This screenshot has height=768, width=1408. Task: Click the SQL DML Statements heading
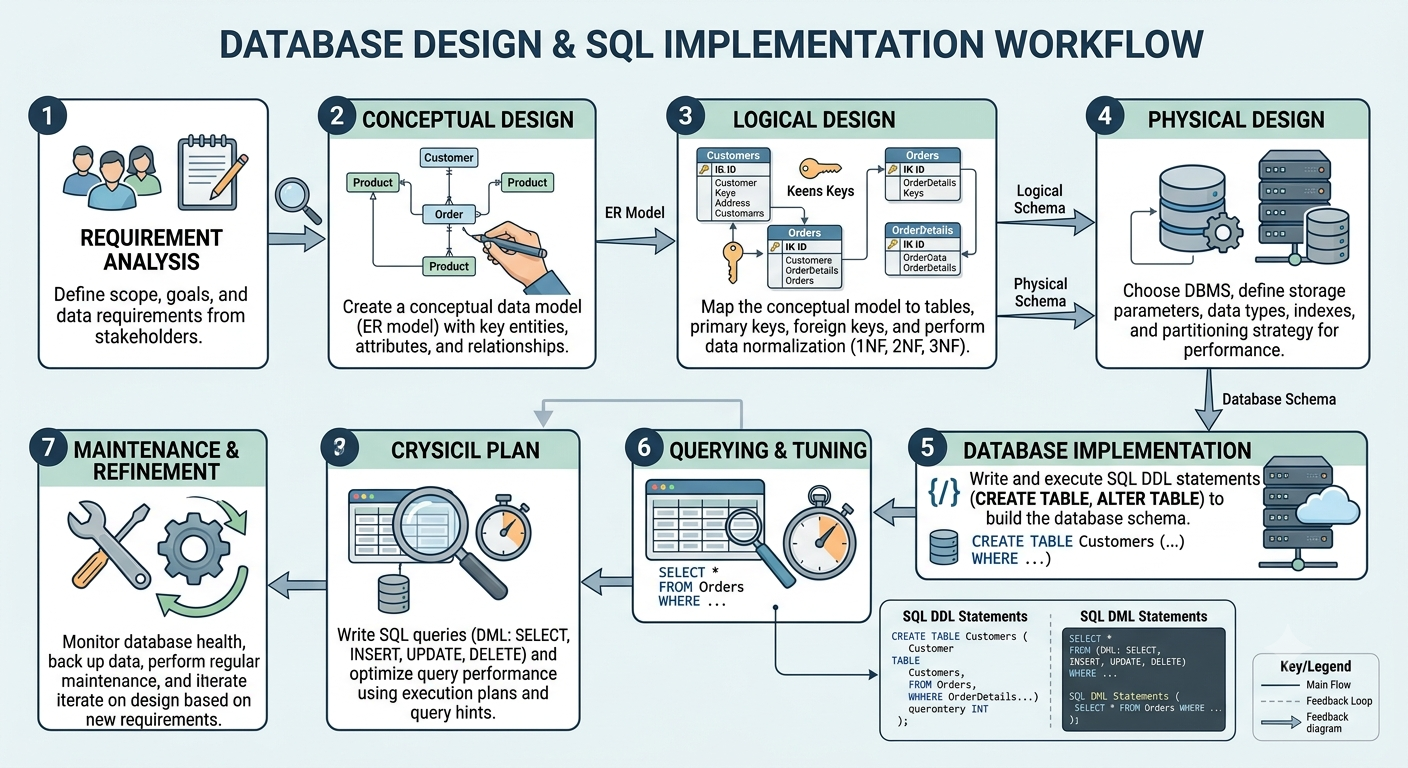[1144, 616]
